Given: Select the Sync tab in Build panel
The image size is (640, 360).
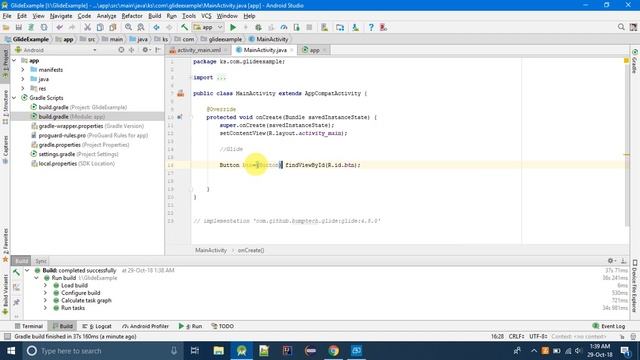Looking at the screenshot, I should point(40,261).
